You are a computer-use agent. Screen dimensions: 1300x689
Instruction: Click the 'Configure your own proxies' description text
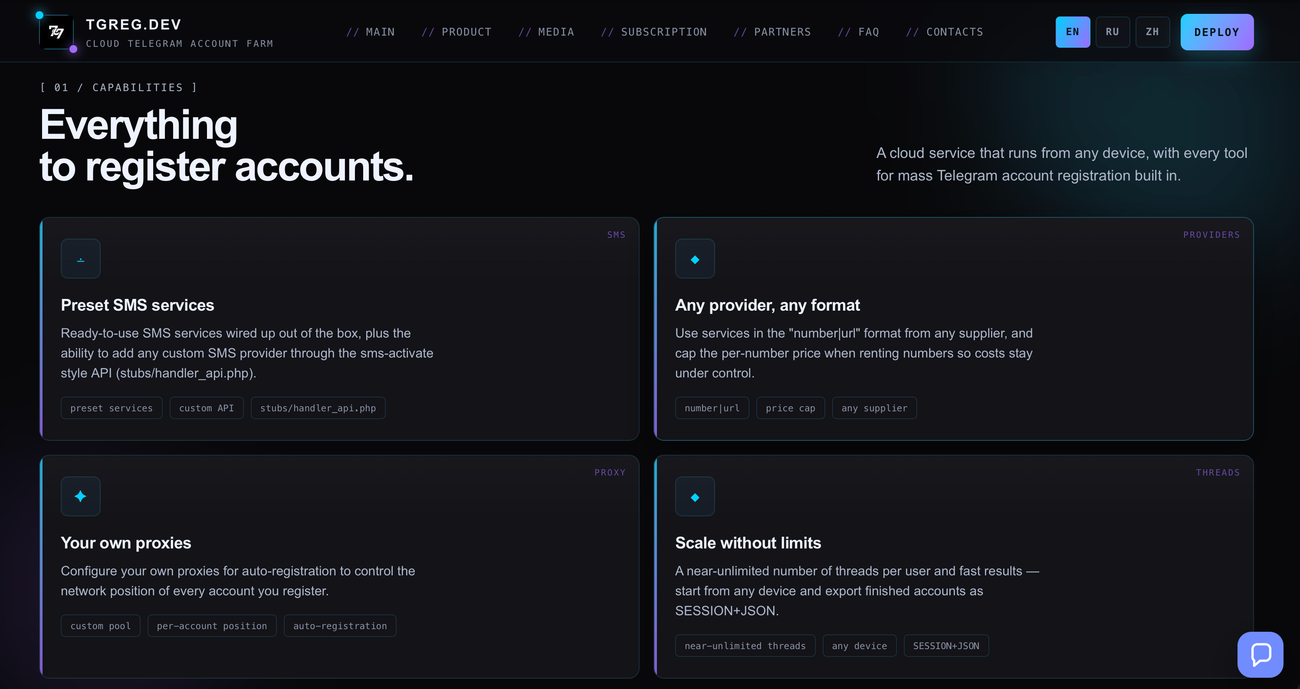click(238, 581)
